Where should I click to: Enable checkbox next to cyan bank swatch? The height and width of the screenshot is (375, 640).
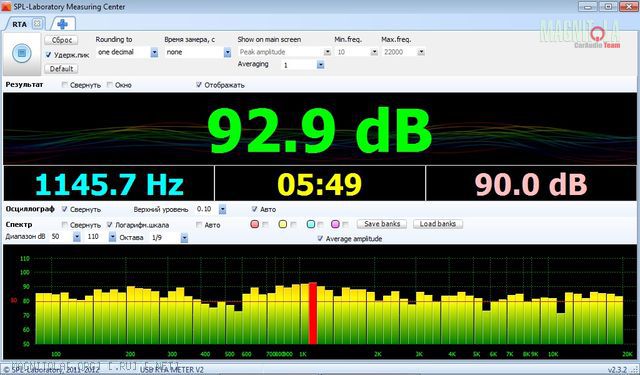point(321,224)
